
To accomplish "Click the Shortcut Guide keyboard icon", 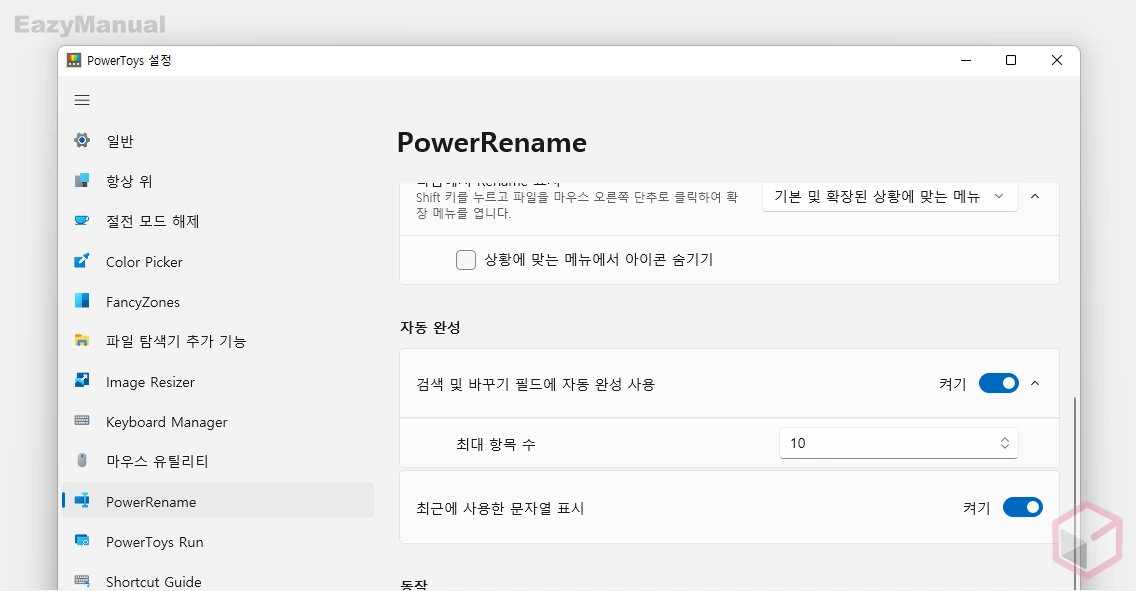I will [82, 581].
